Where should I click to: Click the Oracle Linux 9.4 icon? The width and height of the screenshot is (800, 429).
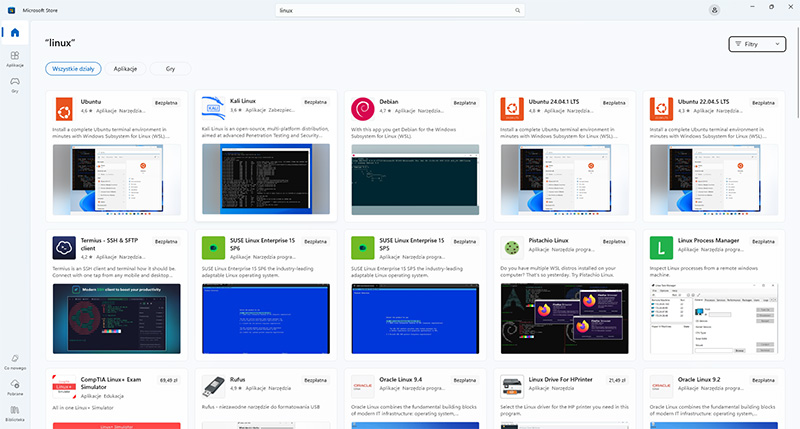pos(363,387)
